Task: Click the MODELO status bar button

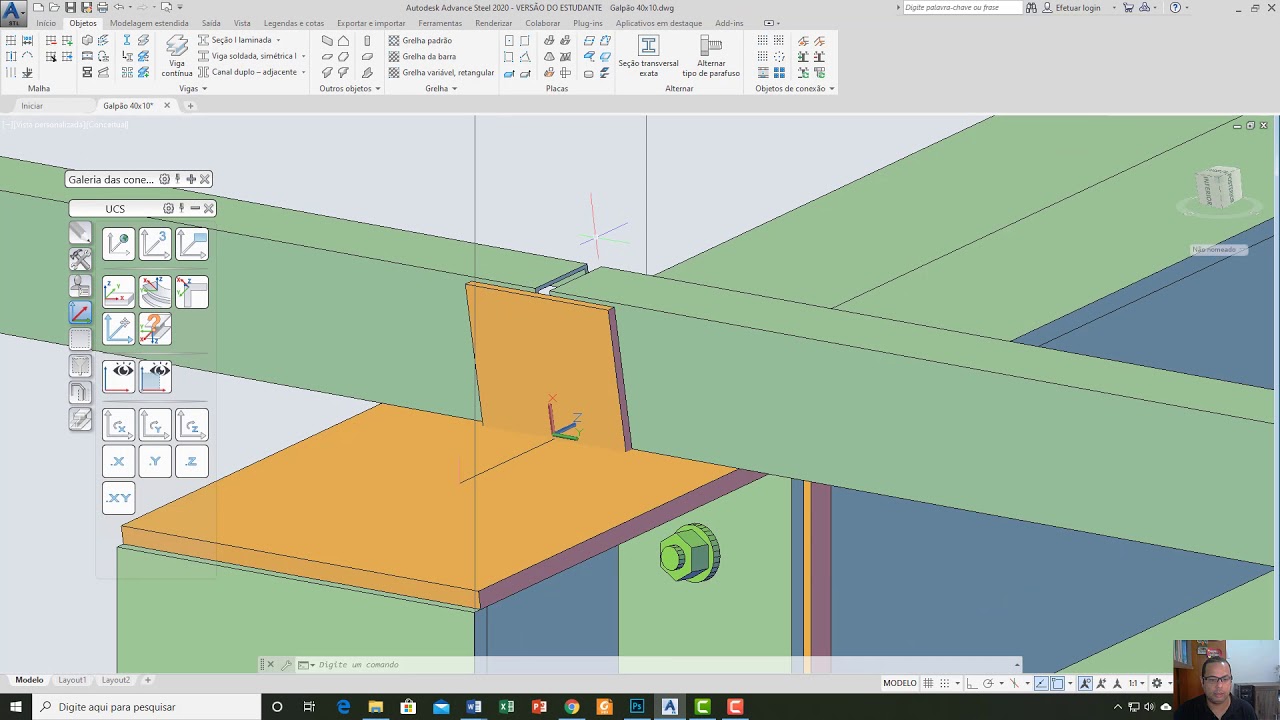Action: (899, 683)
